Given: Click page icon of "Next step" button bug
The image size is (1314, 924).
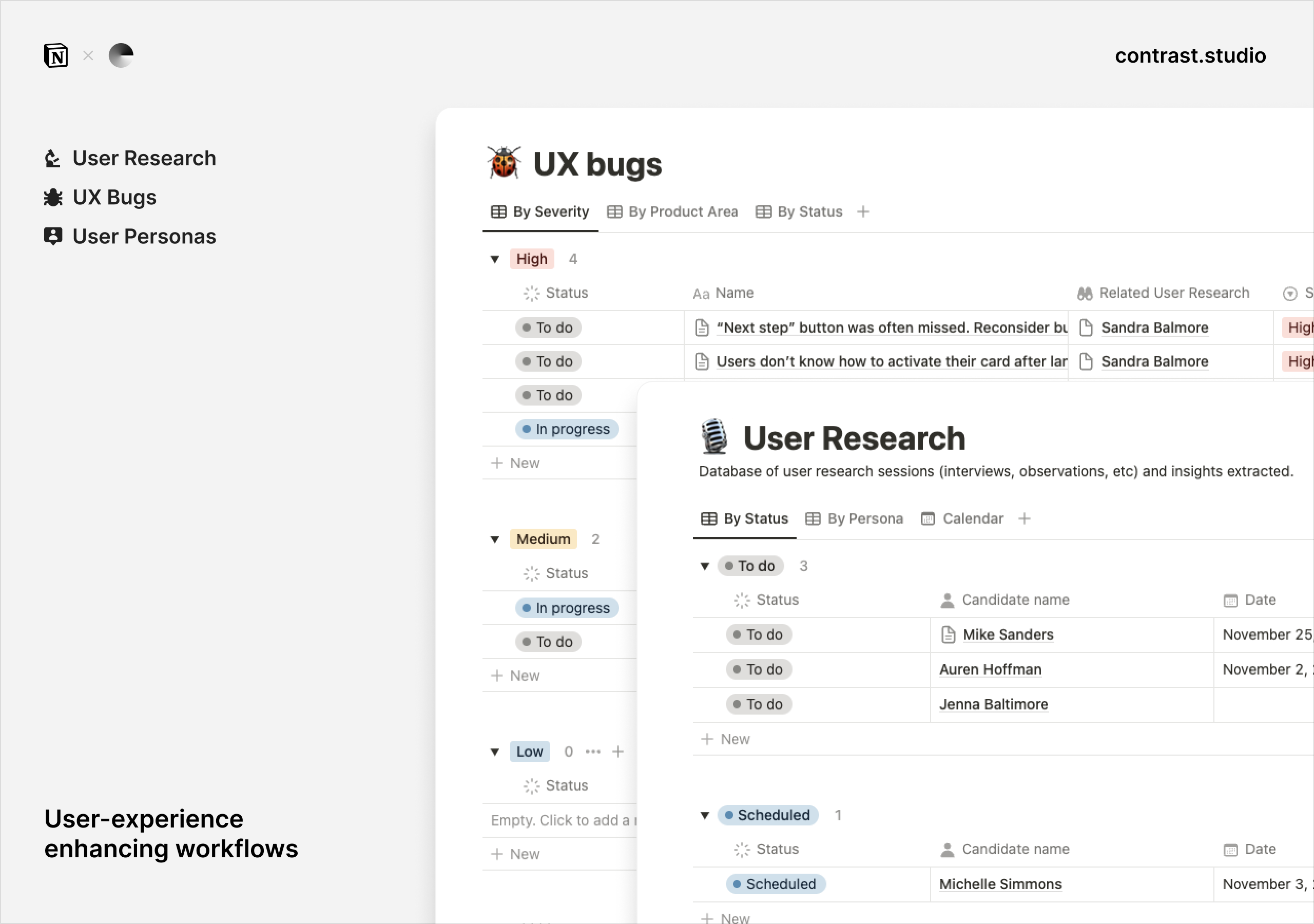Looking at the screenshot, I should coord(702,328).
